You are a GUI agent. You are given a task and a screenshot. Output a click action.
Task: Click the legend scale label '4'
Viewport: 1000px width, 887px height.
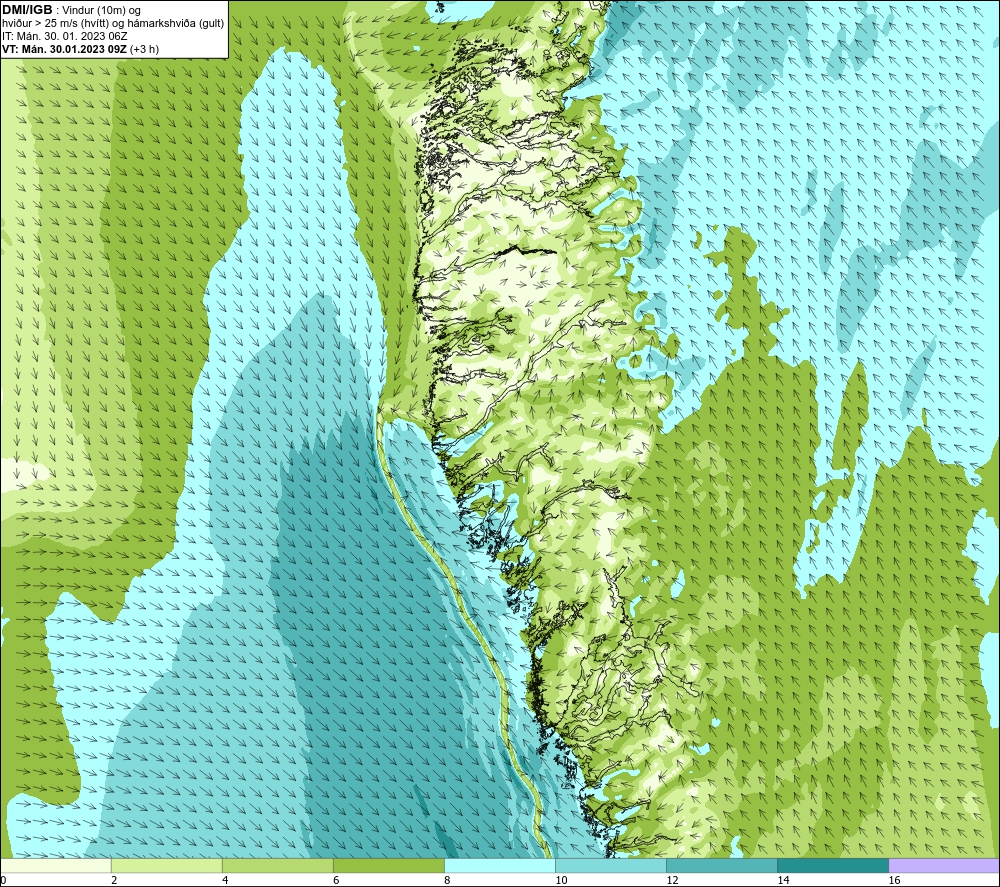[x=225, y=881]
